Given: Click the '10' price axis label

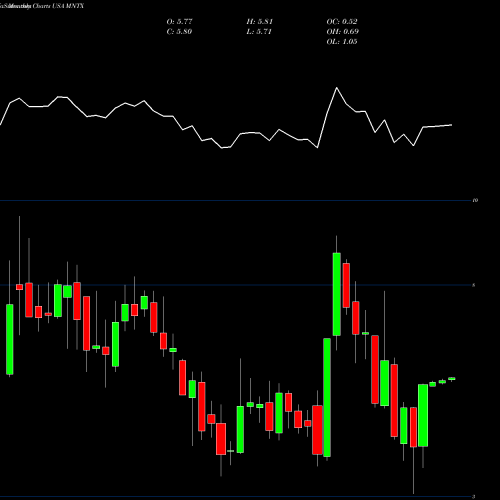Looking at the screenshot, I should point(475,200).
